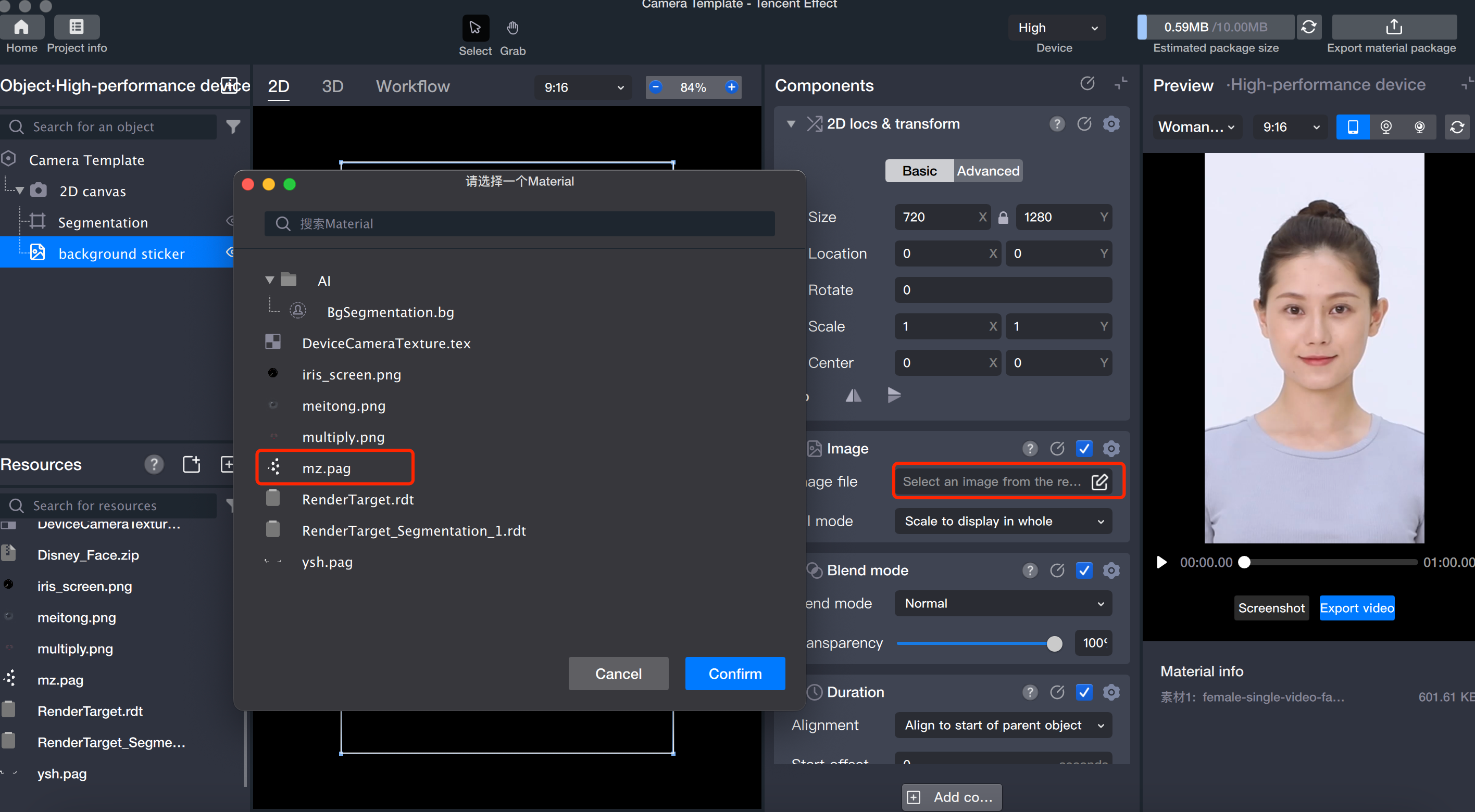Open the Device quality High dropdown
The width and height of the screenshot is (1475, 812).
point(1056,28)
